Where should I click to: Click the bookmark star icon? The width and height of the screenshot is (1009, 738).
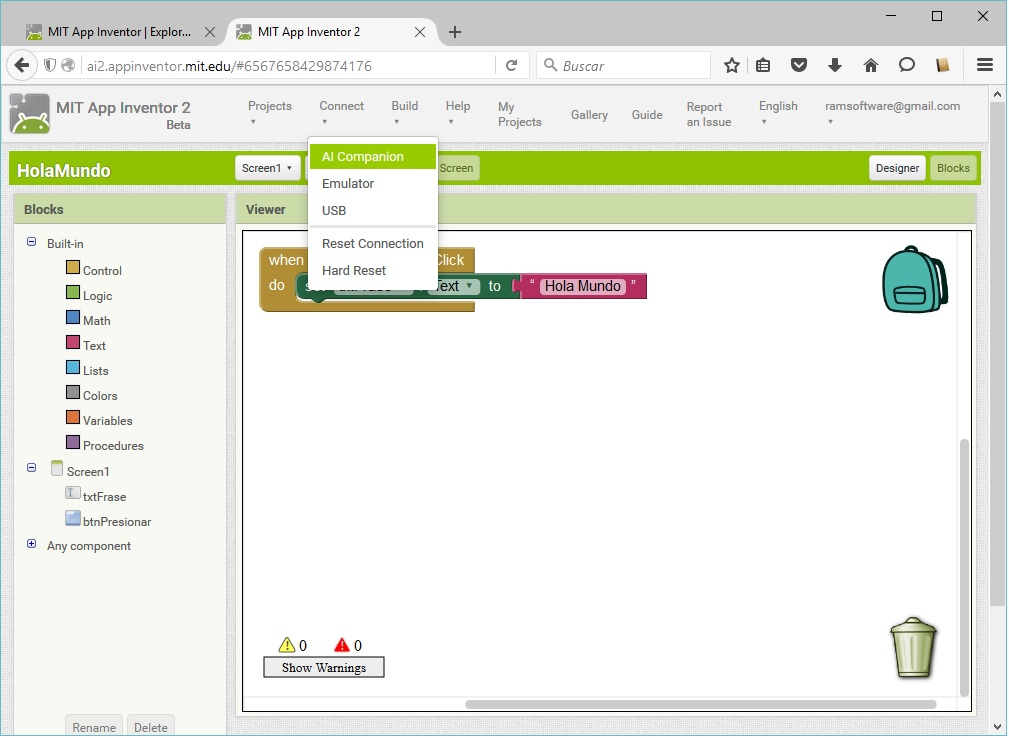coord(732,66)
